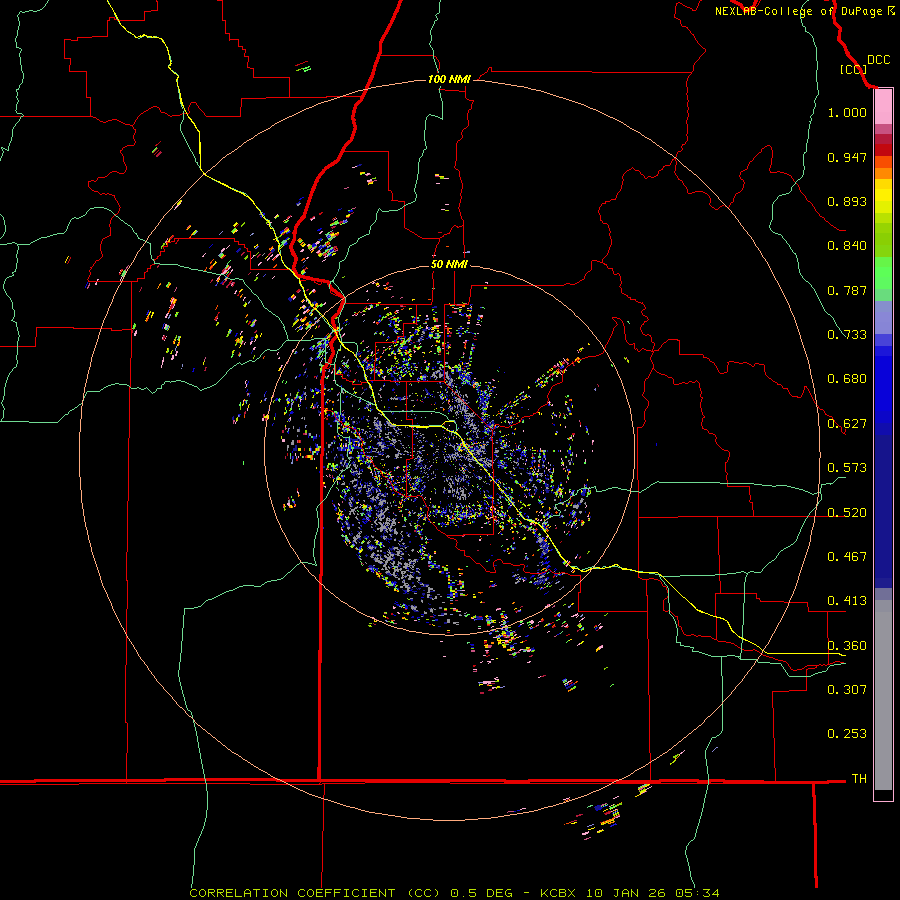Screen dimensions: 900x900
Task: Click the 1.000 legend value
Action: 847,112
